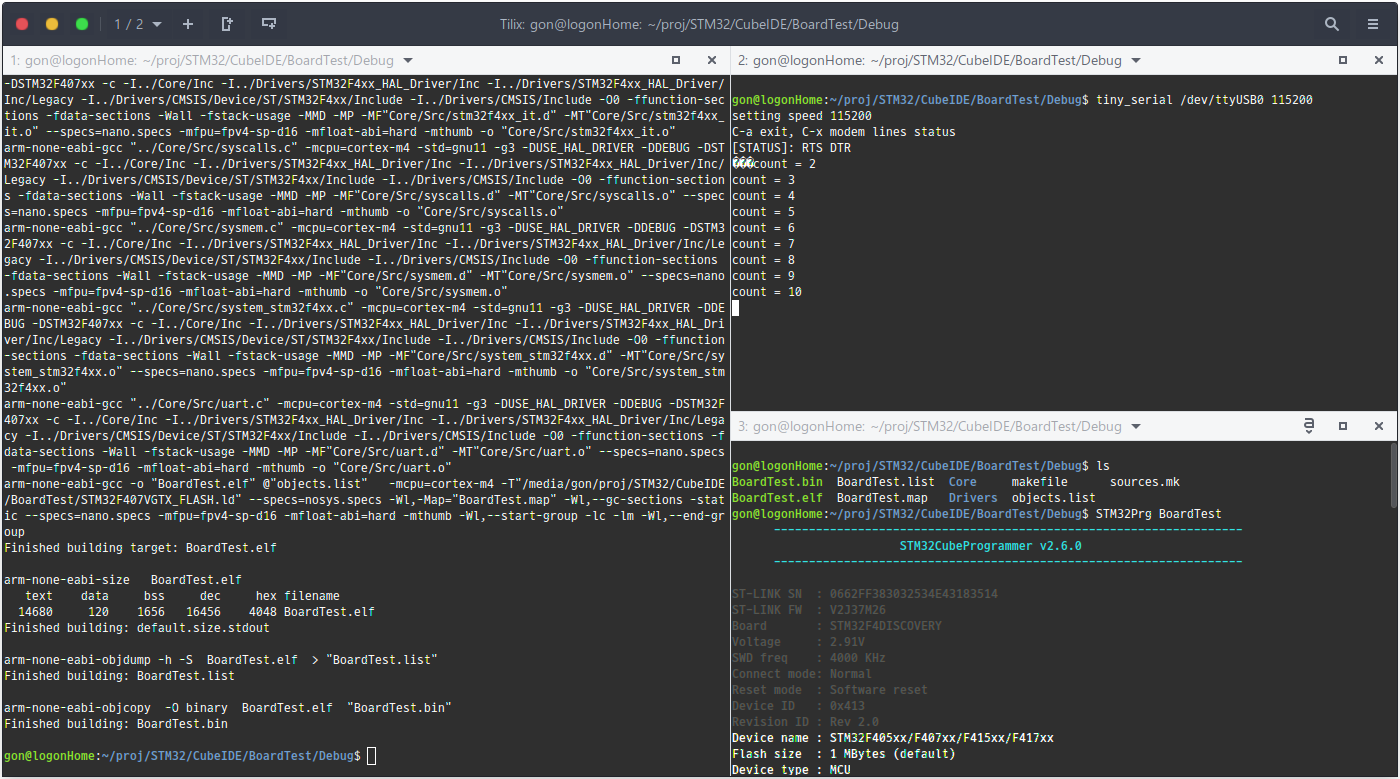Click objects.list in terminal 3 ls listing
1400x779 pixels.
click(x=1054, y=498)
